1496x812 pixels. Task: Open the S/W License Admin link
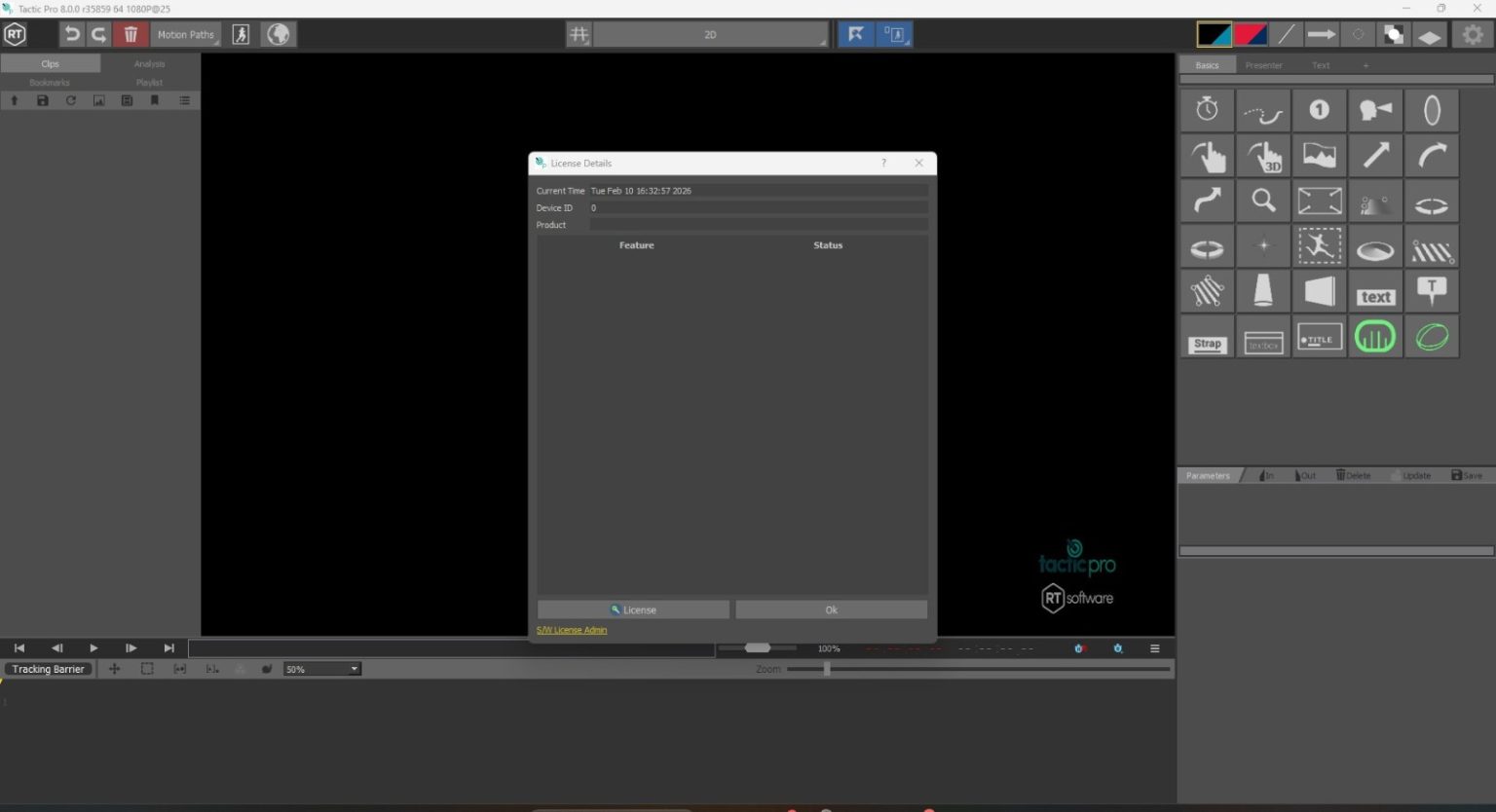(x=572, y=630)
